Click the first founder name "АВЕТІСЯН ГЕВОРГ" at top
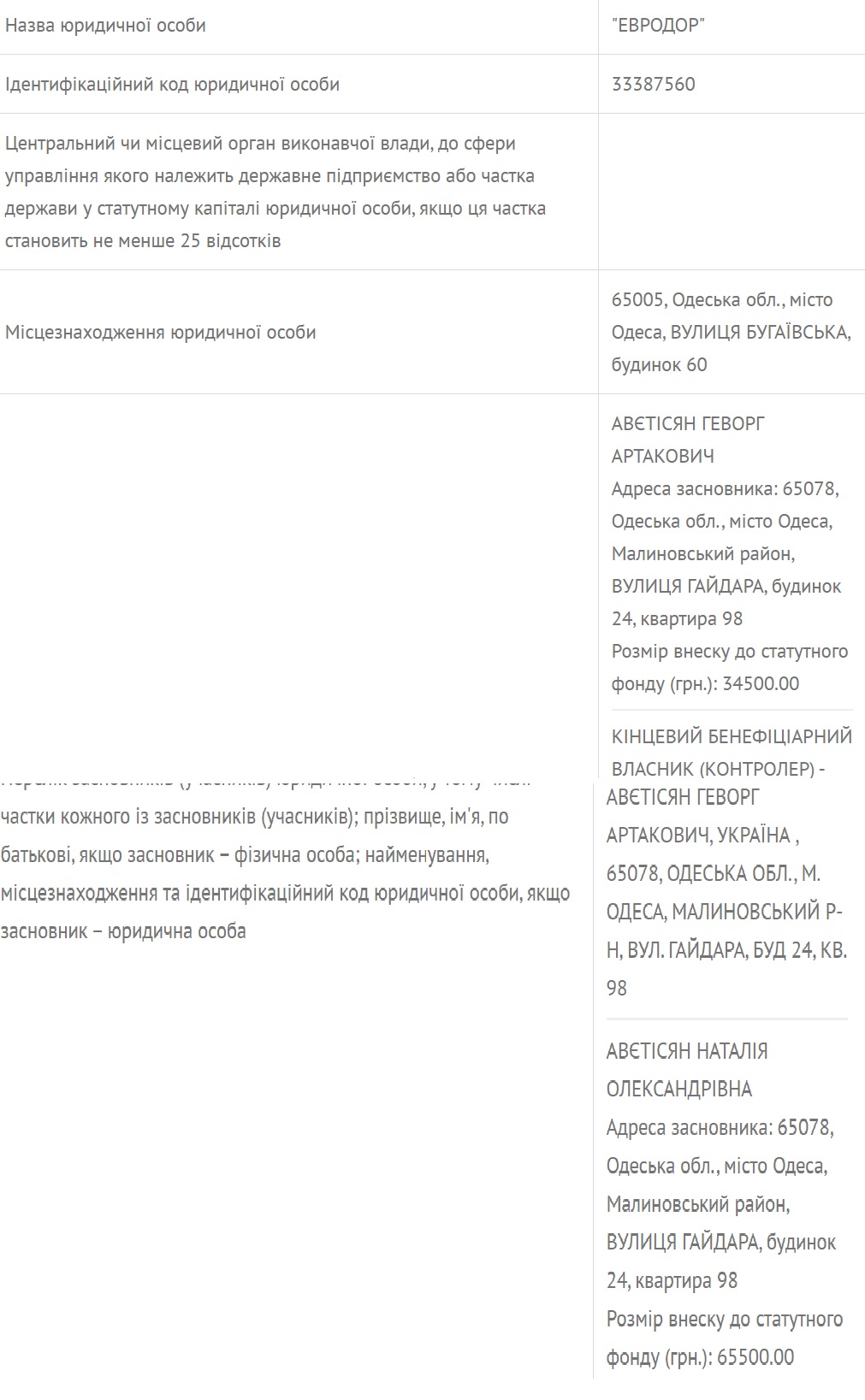 point(688,424)
